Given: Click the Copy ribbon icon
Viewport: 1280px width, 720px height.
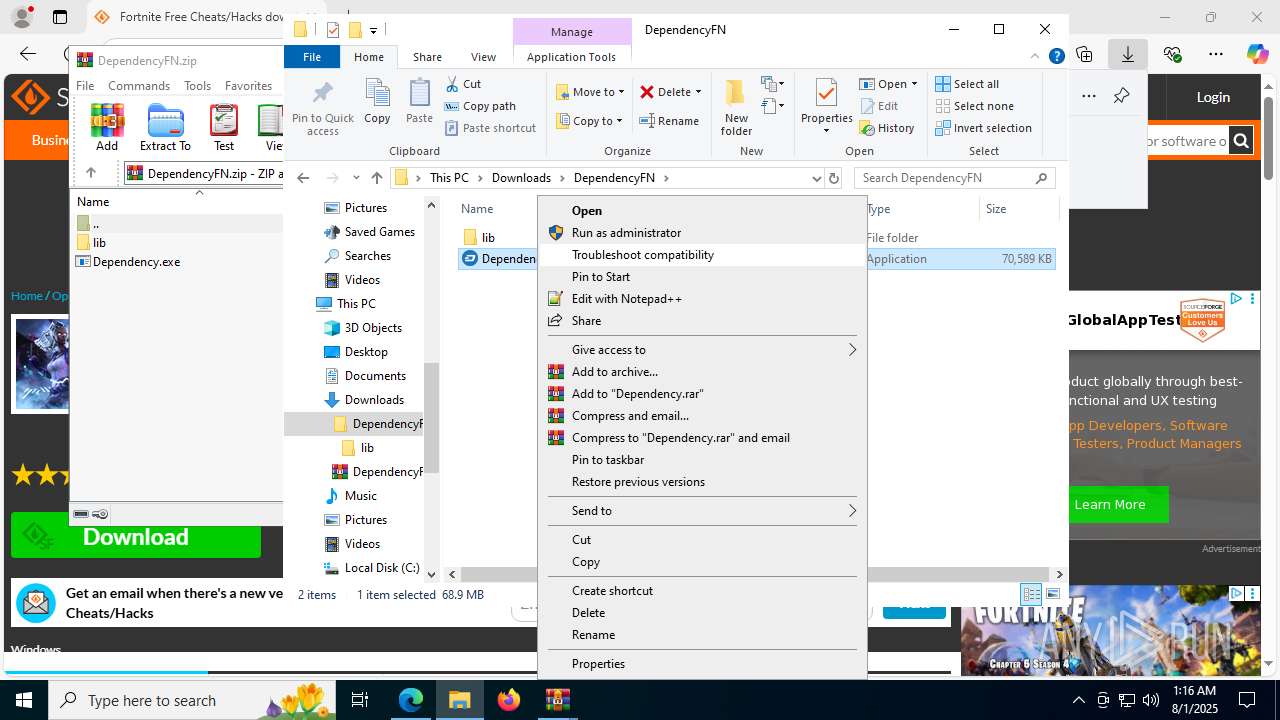Looking at the screenshot, I should click(377, 102).
